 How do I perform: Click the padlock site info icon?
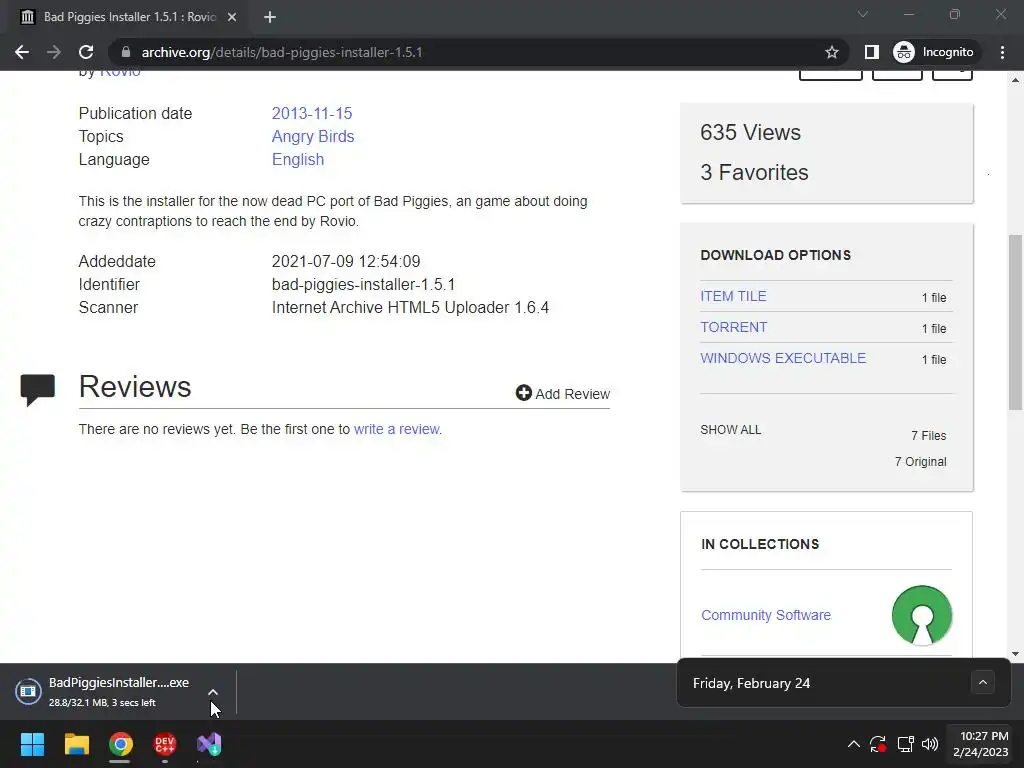click(x=125, y=52)
